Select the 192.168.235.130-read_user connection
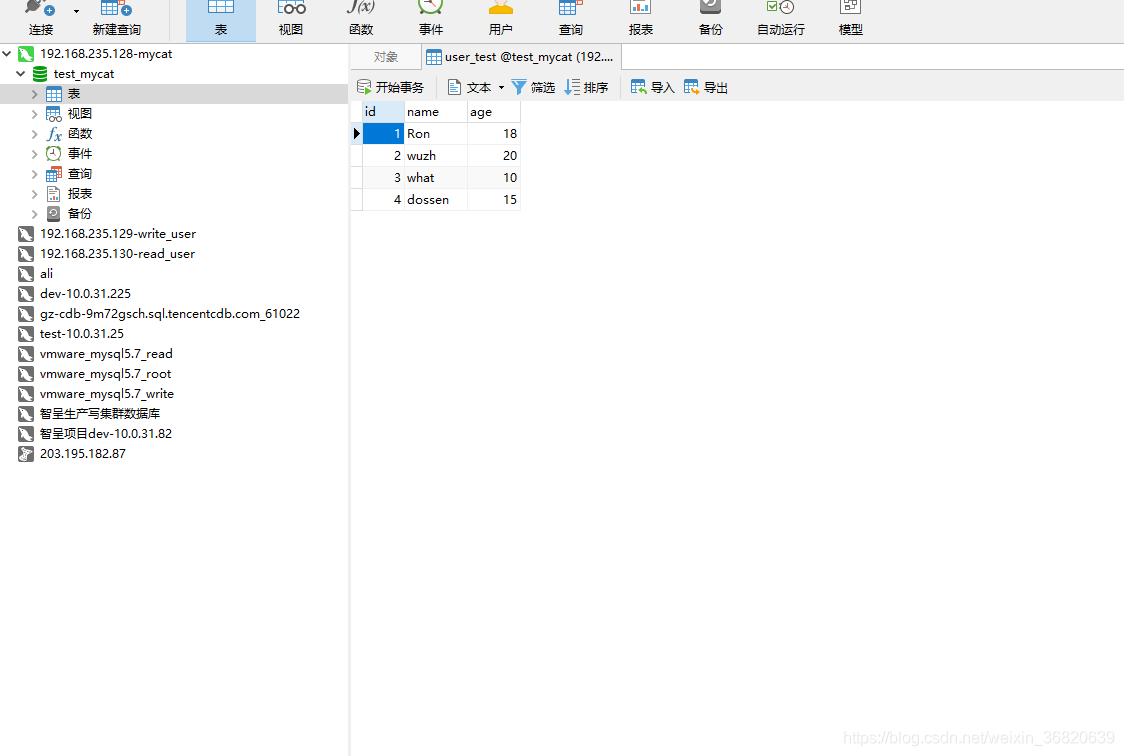The width and height of the screenshot is (1124, 756). click(x=117, y=254)
